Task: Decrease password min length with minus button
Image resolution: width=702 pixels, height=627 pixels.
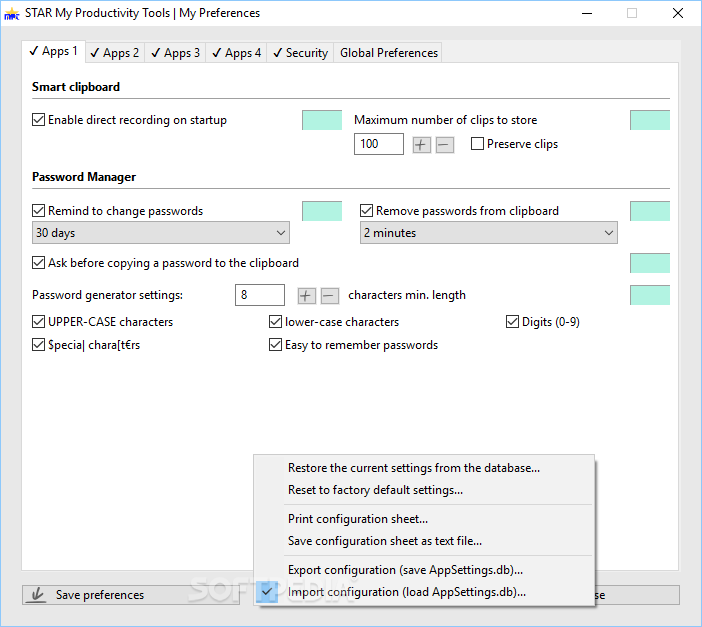Action: pos(330,296)
